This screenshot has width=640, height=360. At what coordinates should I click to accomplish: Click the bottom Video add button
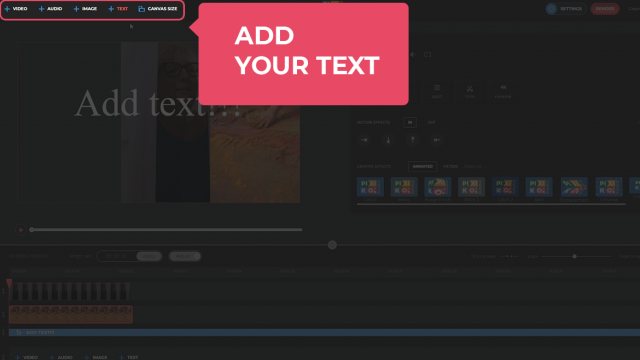coord(27,357)
